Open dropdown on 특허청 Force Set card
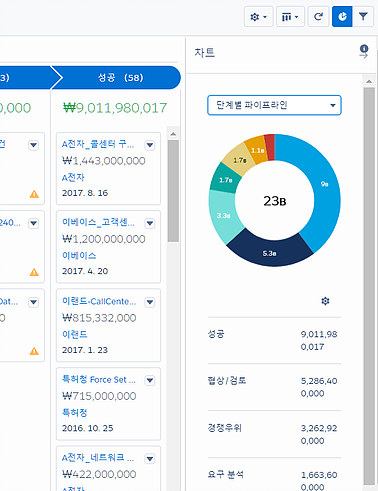Viewport: 378px width, 491px height. click(150, 380)
